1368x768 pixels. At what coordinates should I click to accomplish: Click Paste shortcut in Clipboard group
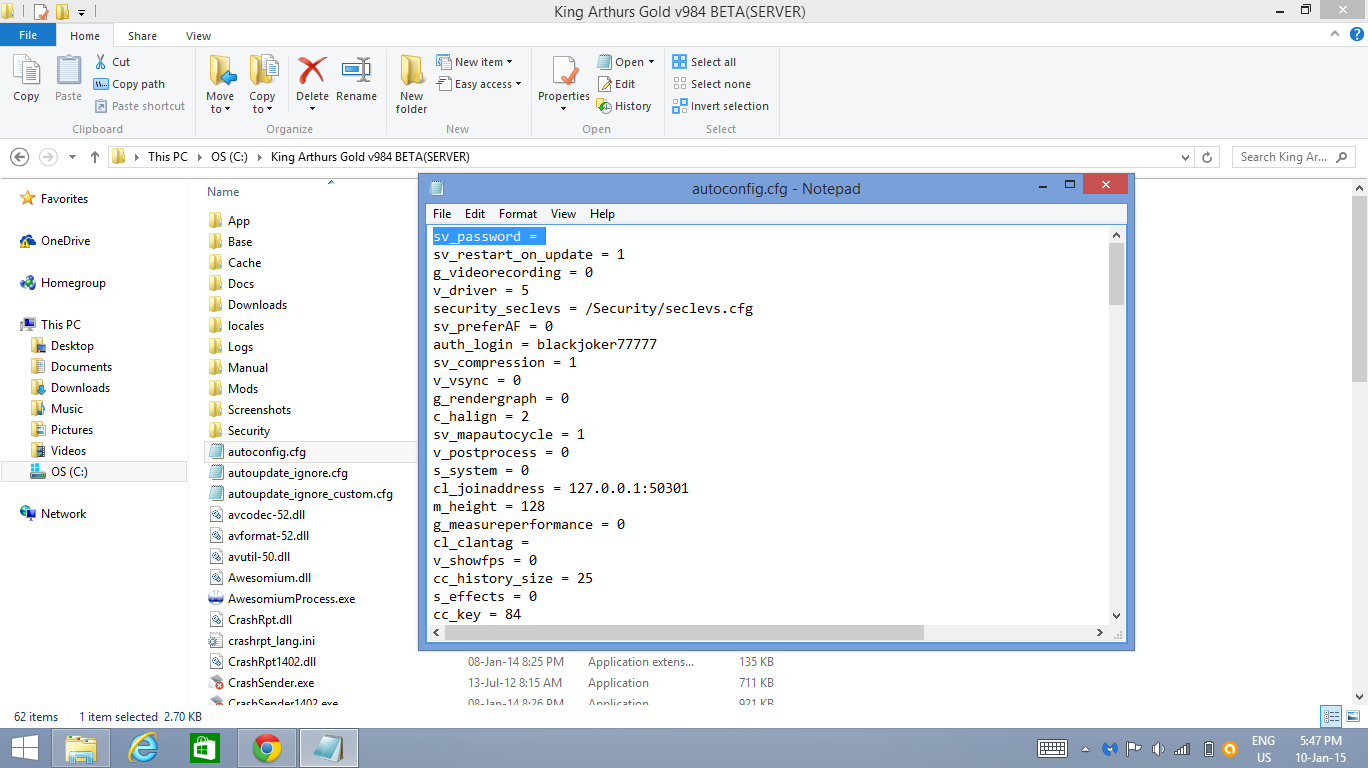[139, 106]
